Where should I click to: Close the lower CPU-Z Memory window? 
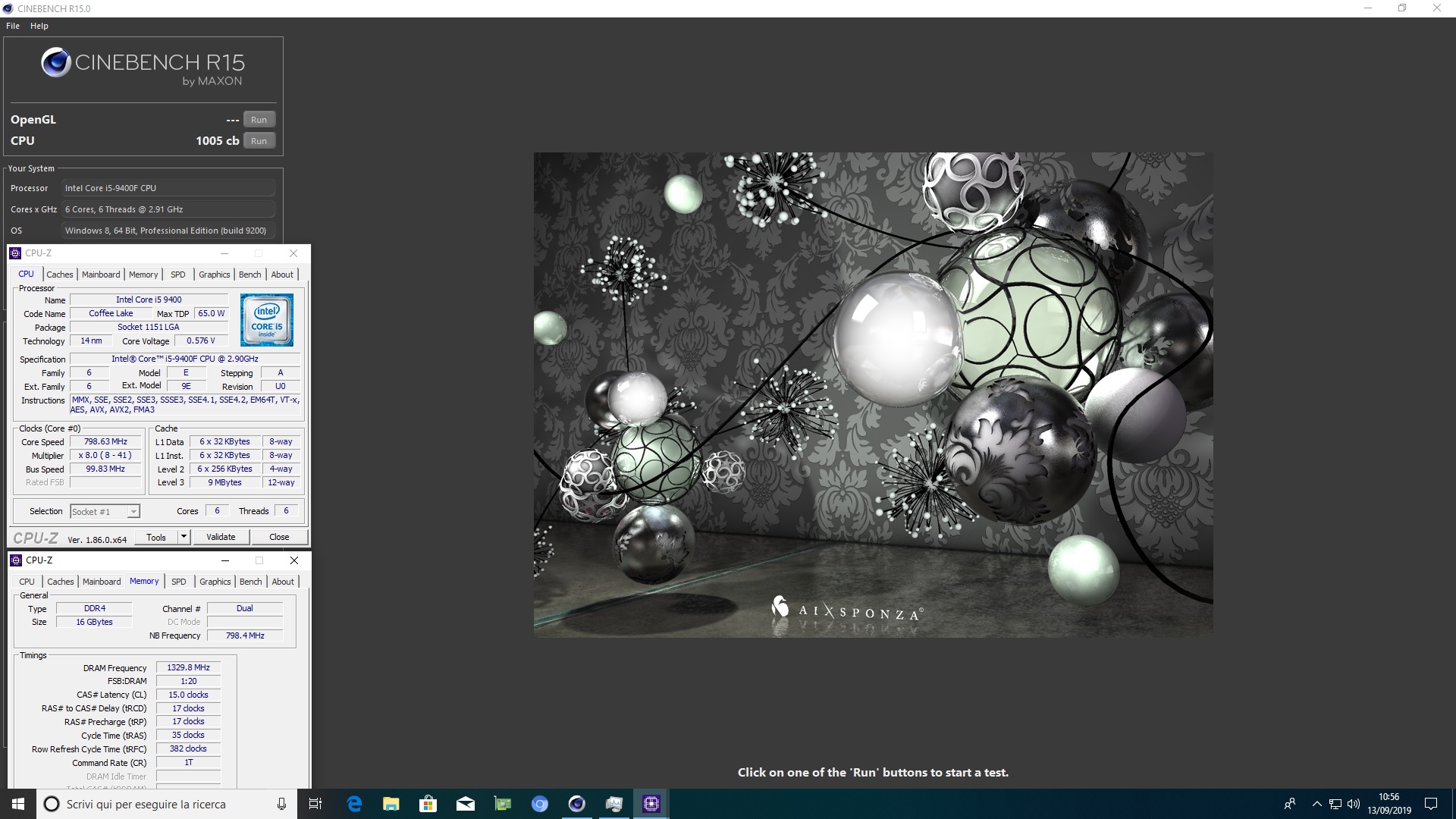pyautogui.click(x=294, y=560)
